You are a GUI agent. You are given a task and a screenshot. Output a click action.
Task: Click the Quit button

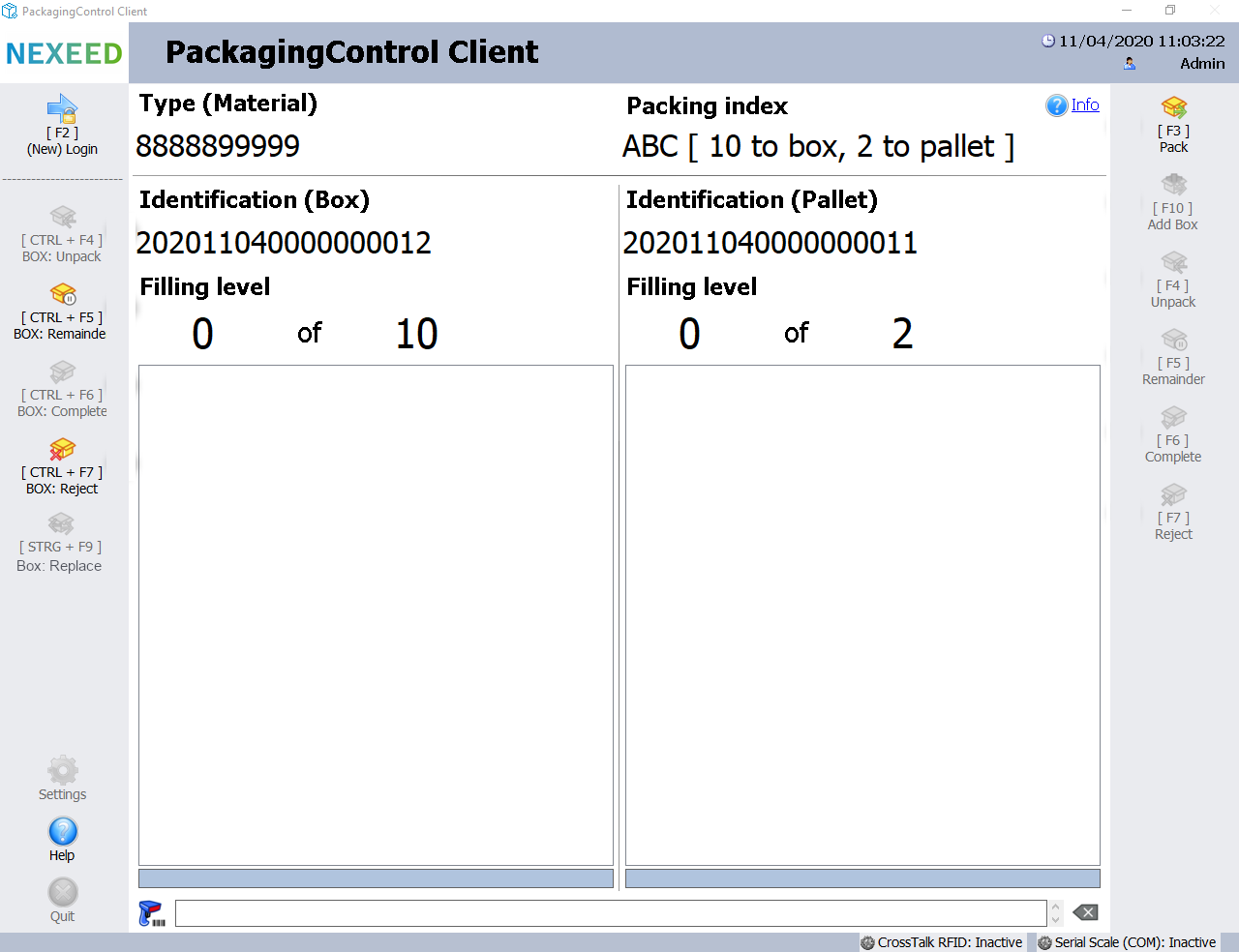[63, 893]
